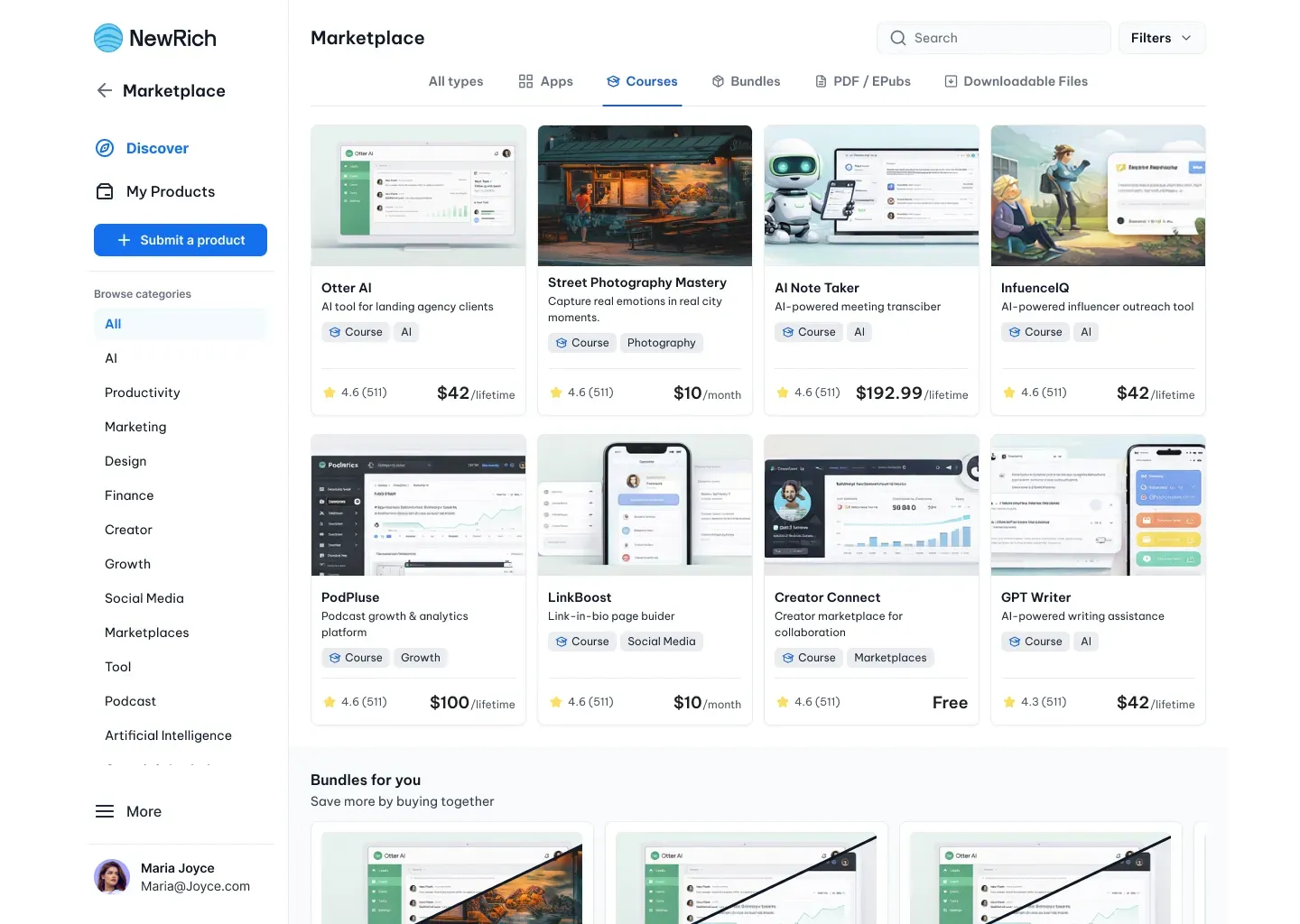
Task: Click the Course tag icon on the Otter AI card
Action: (335, 332)
